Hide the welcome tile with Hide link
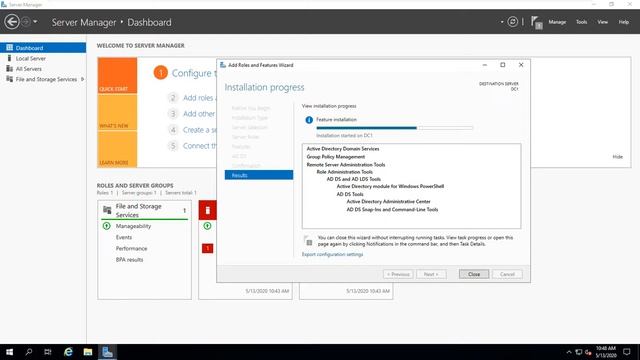This screenshot has height=360, width=640. [x=618, y=157]
